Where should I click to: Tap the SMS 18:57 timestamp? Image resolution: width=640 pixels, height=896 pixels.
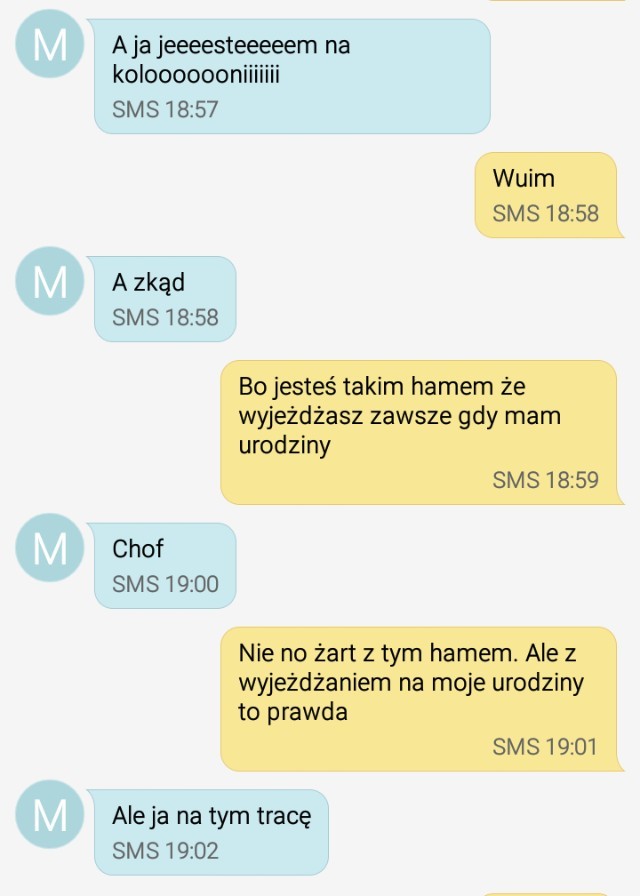(165, 109)
